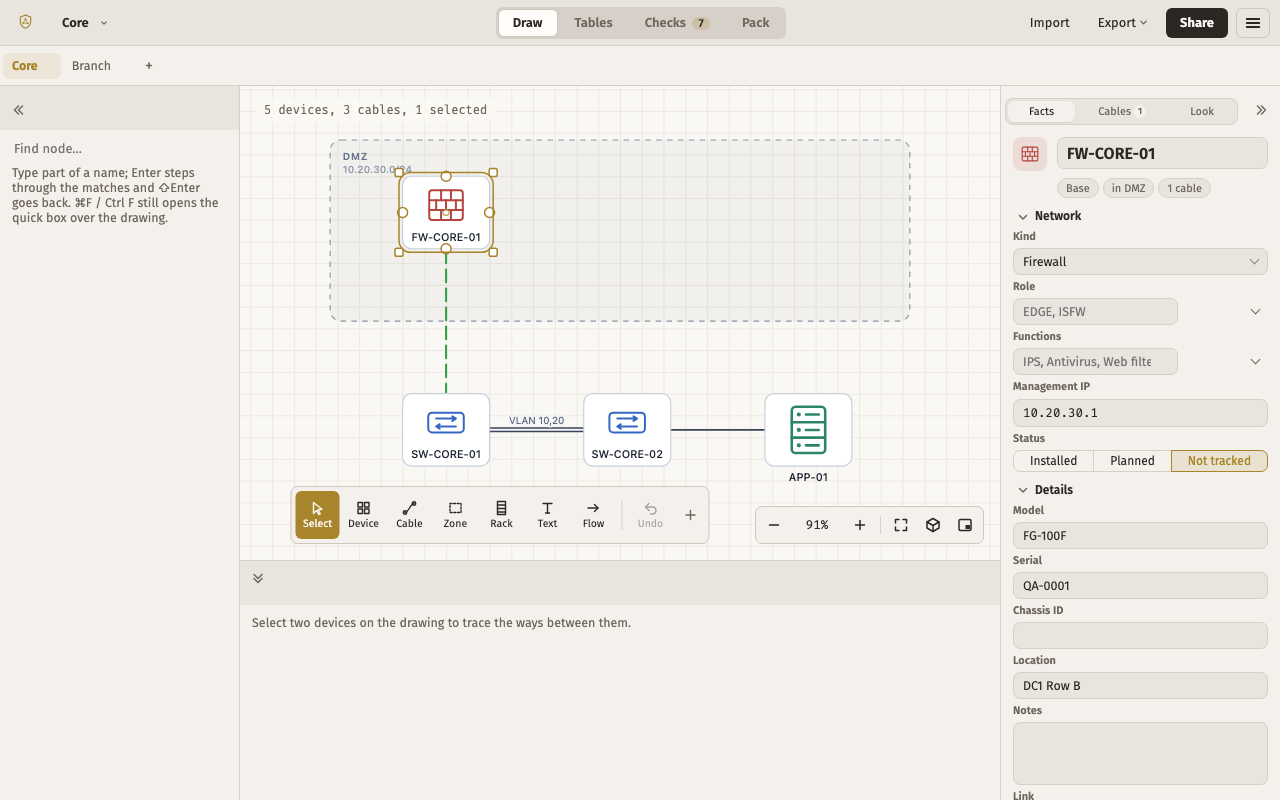1280x800 pixels.
Task: Click the Share button
Action: tap(1197, 23)
